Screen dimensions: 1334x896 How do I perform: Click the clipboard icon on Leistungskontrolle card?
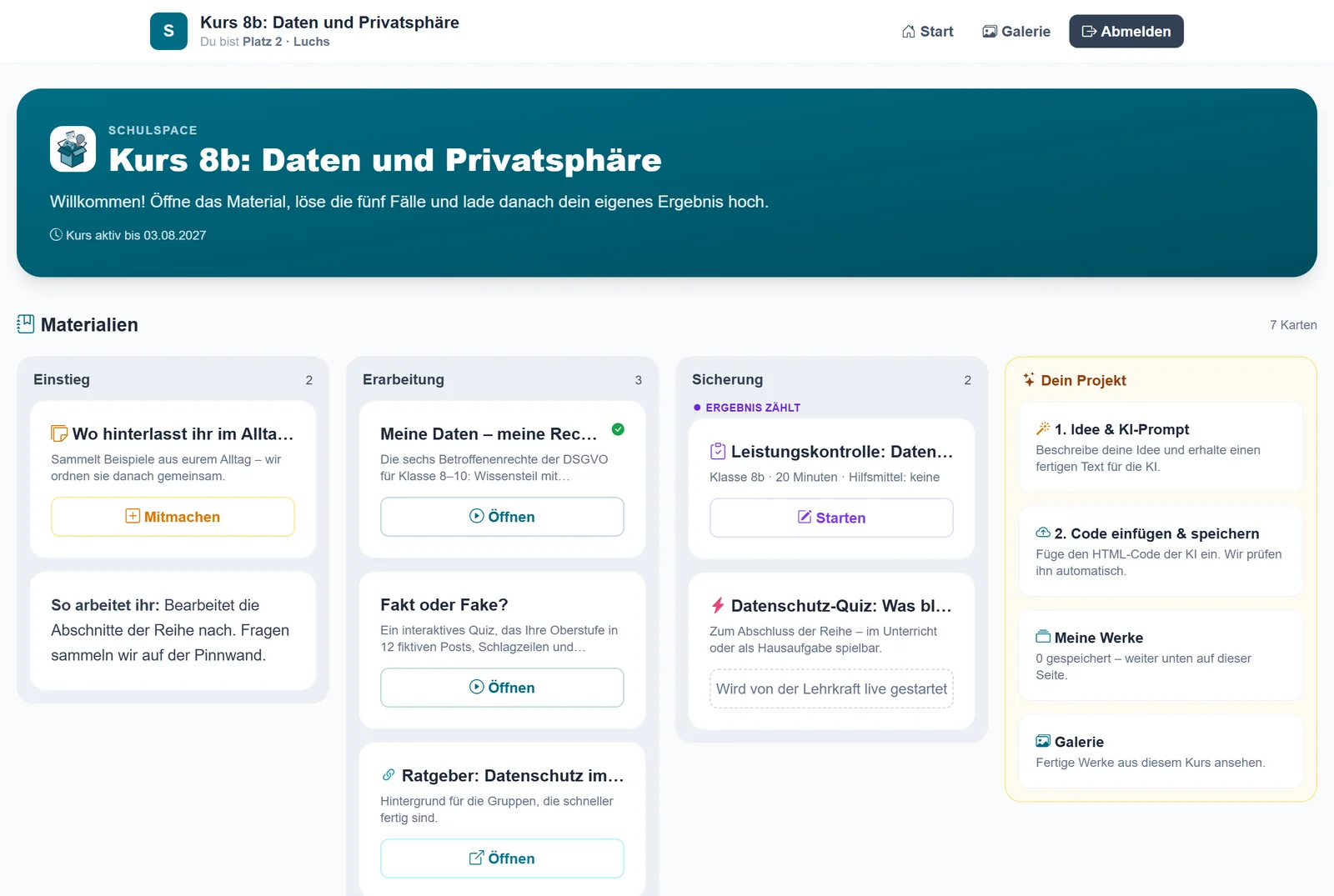(x=718, y=451)
